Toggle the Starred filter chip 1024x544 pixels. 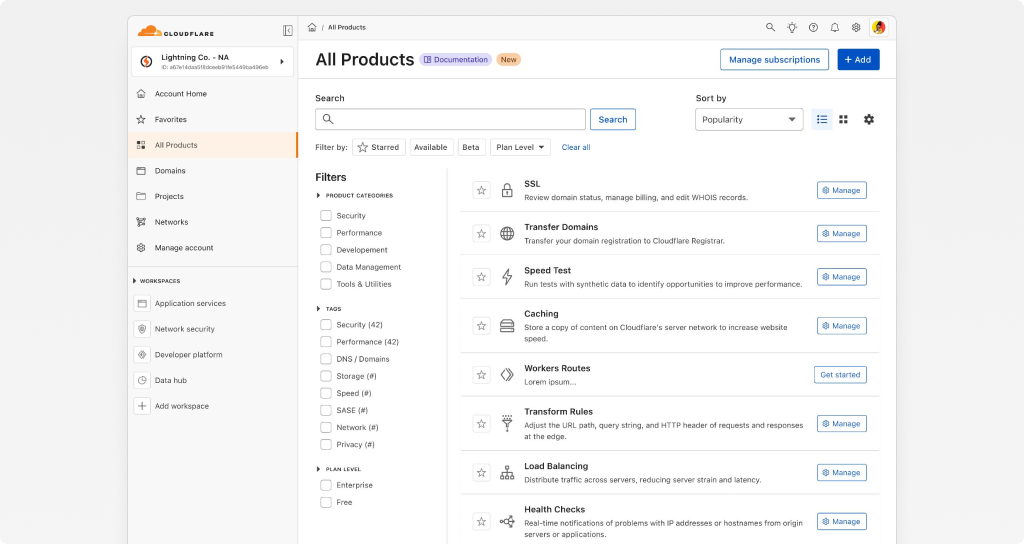pyautogui.click(x=379, y=147)
